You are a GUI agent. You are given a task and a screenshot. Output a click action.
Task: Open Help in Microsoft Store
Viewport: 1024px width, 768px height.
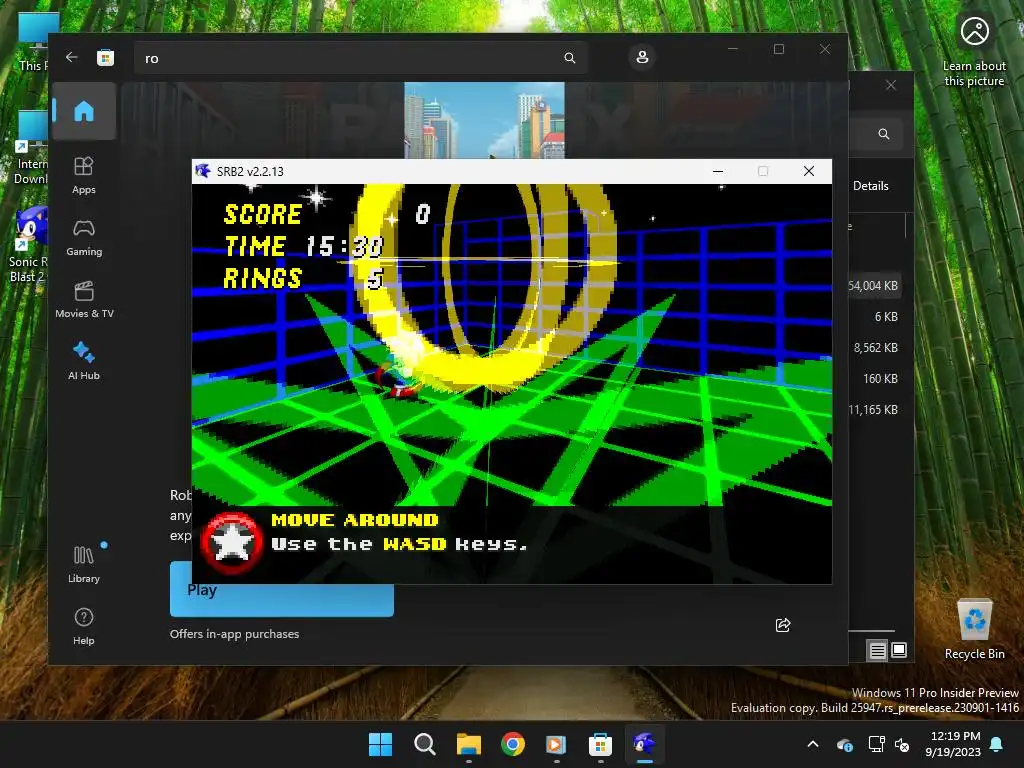(x=84, y=626)
